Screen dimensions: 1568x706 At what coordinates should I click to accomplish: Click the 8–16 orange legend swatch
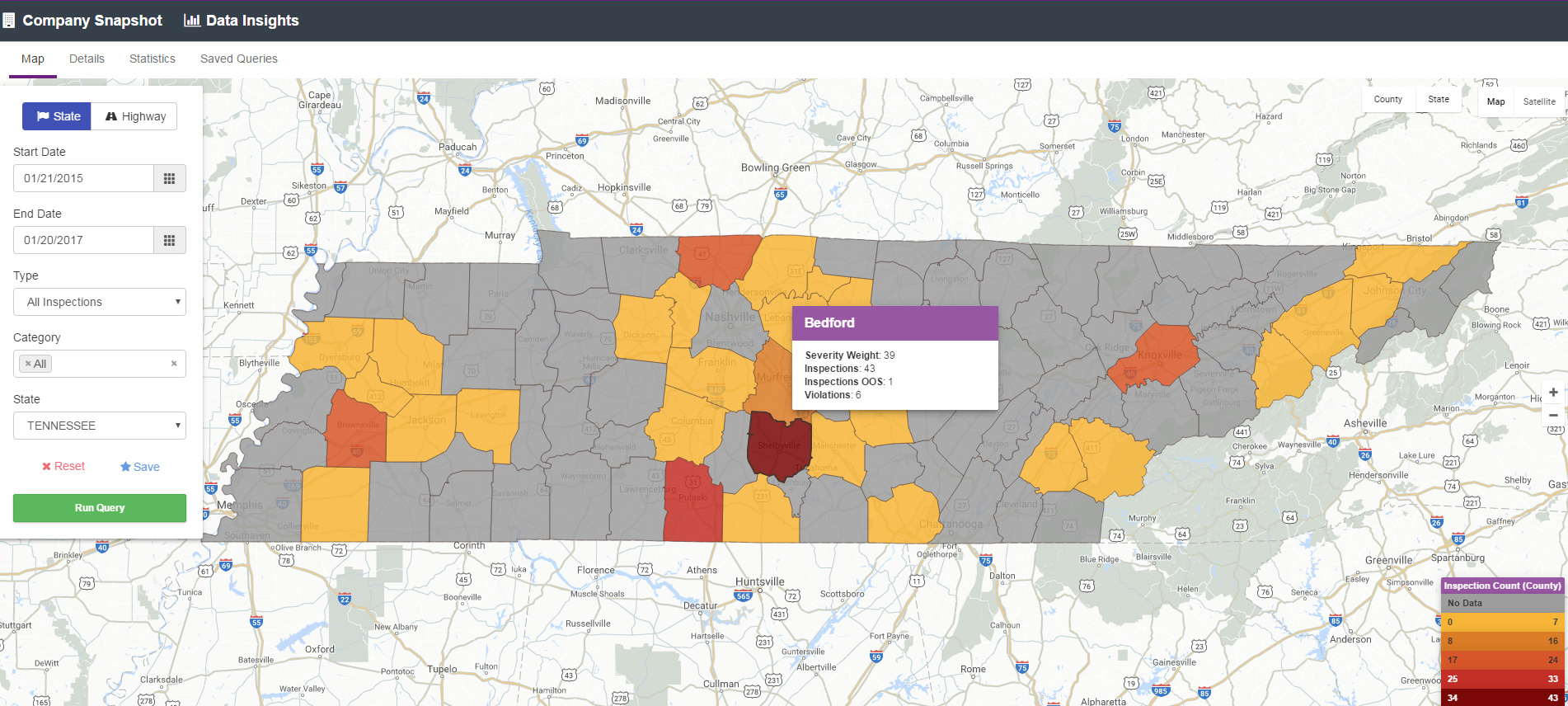pyautogui.click(x=1502, y=641)
